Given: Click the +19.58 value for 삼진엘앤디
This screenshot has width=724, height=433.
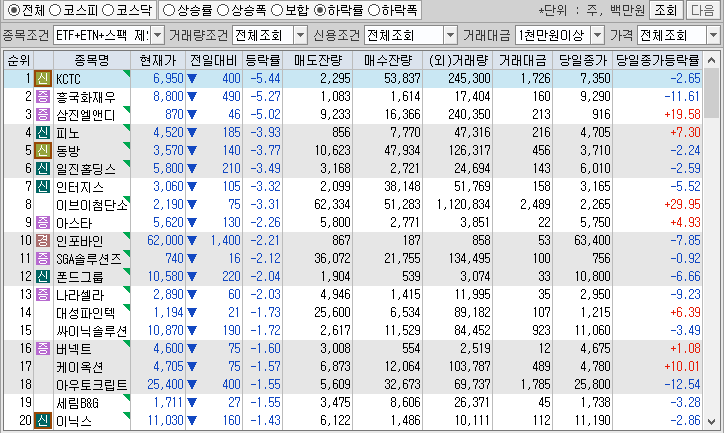Looking at the screenshot, I should (682, 114).
